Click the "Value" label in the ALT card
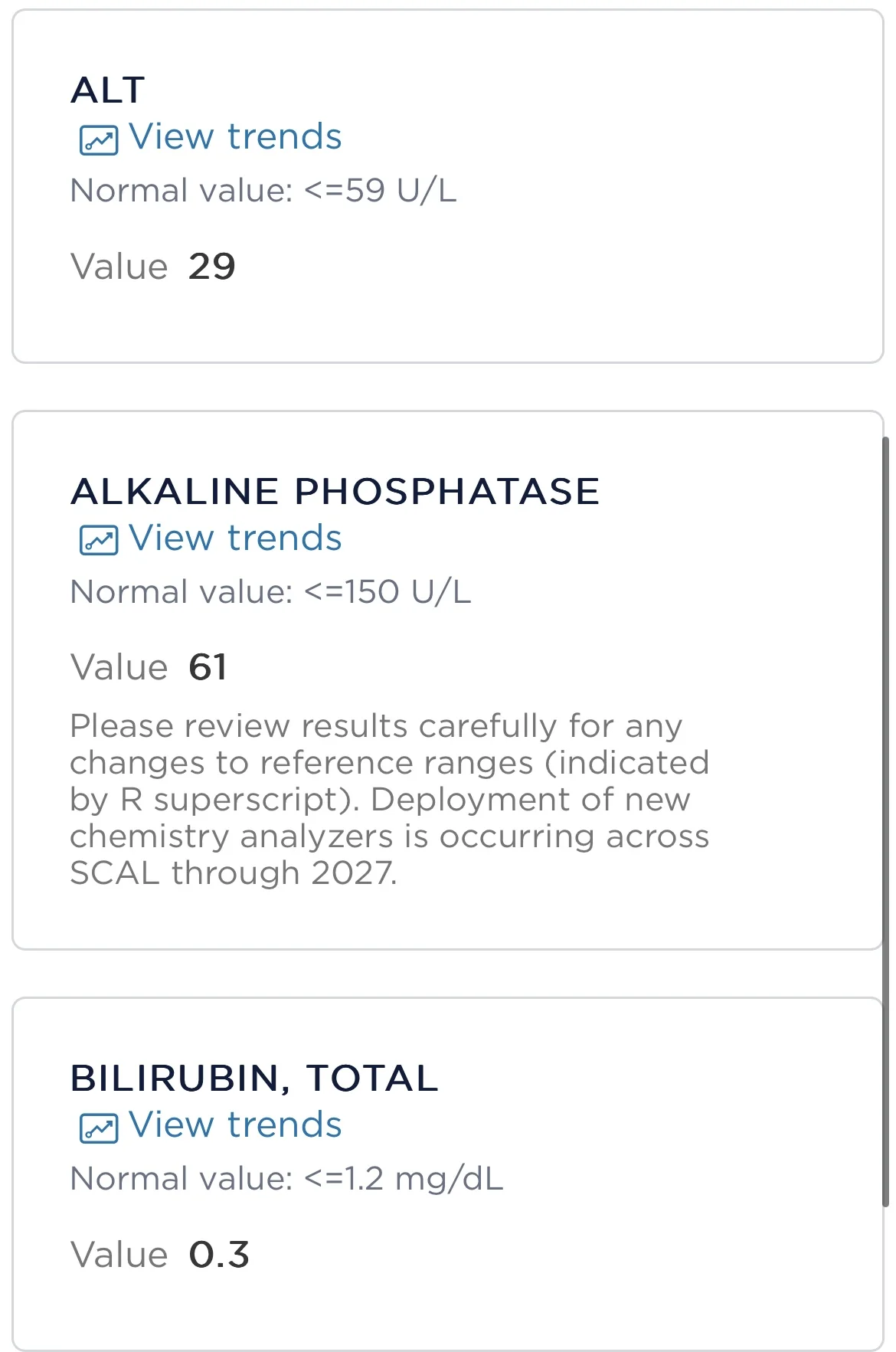This screenshot has width=896, height=1352. [119, 267]
